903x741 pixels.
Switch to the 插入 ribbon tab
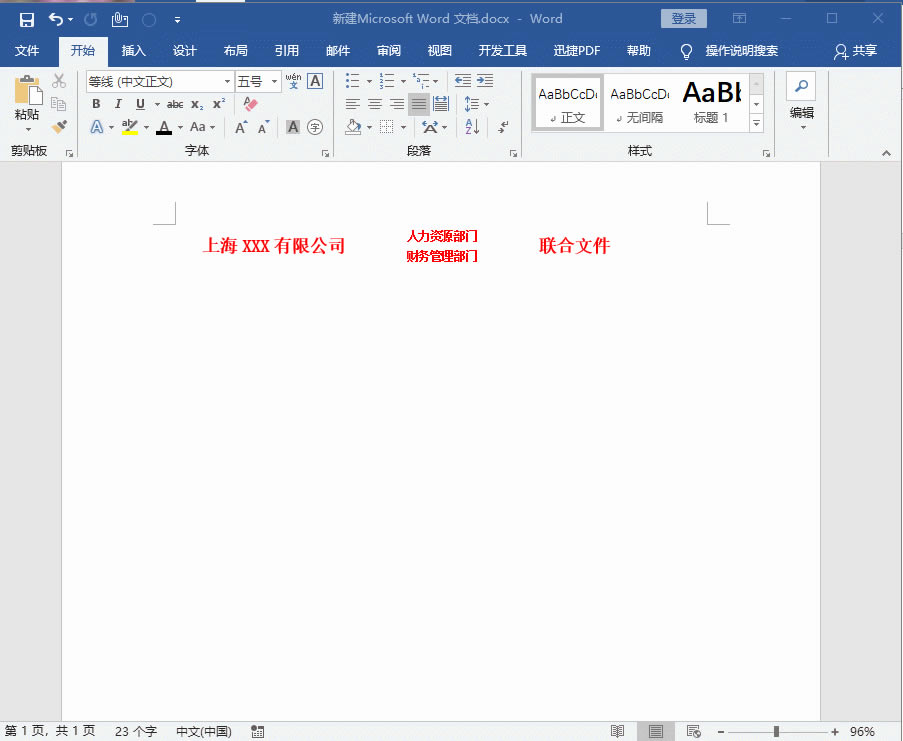134,51
